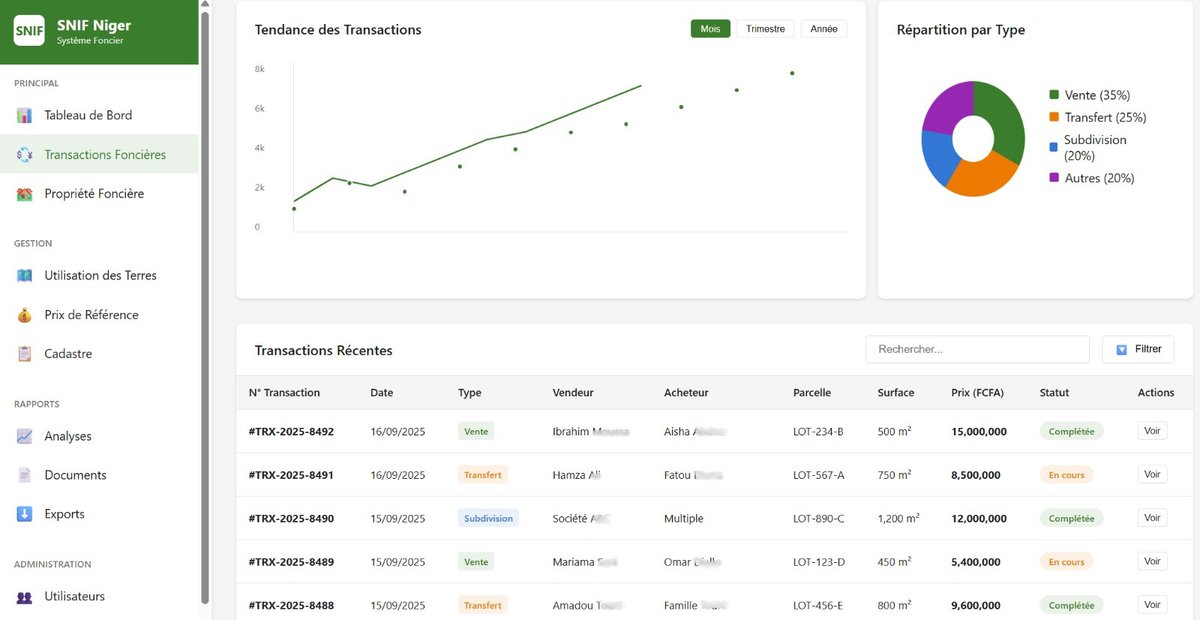Image resolution: width=1200 pixels, height=620 pixels.
Task: Click Voir on row #TRX-2025-8488
Action: [x=1152, y=604]
